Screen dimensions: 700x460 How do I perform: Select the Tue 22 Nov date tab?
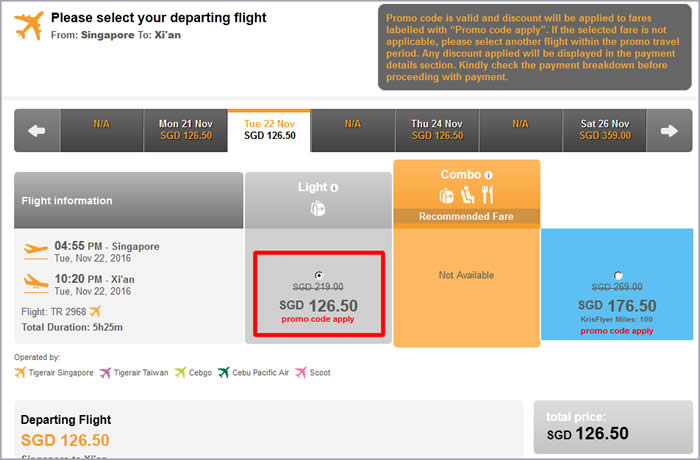(269, 130)
